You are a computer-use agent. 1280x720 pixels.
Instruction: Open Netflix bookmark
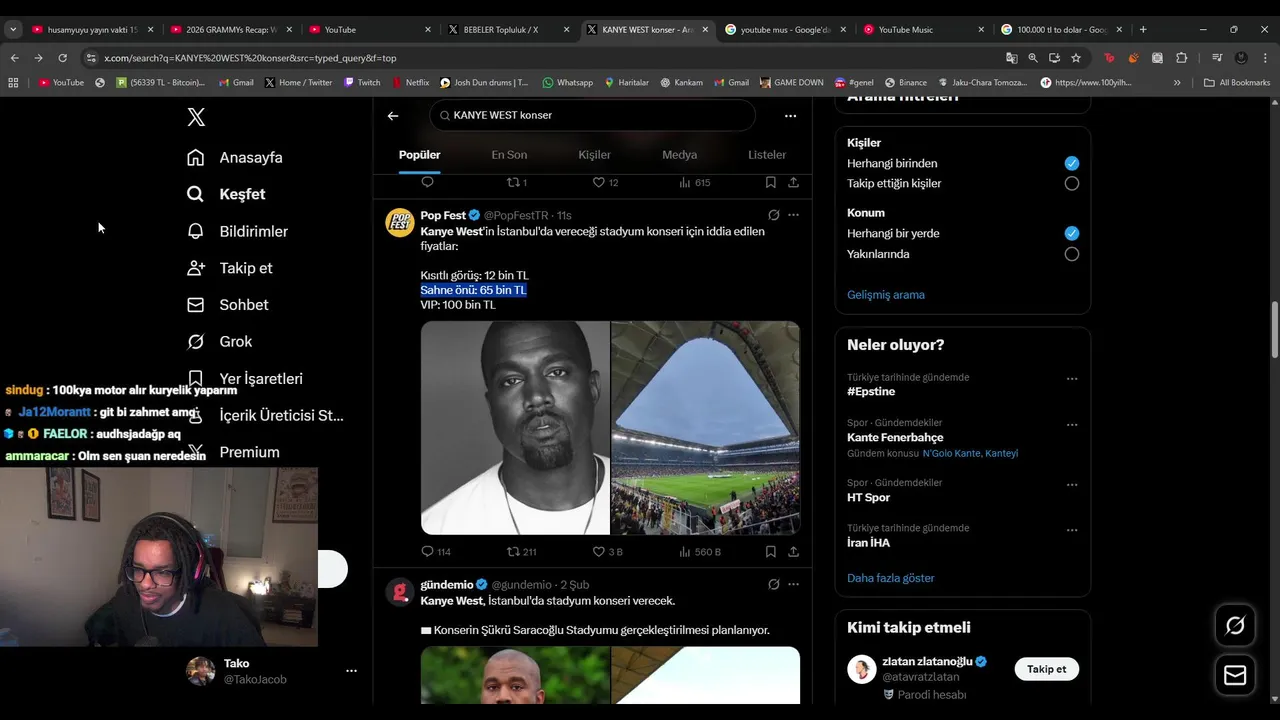point(410,83)
